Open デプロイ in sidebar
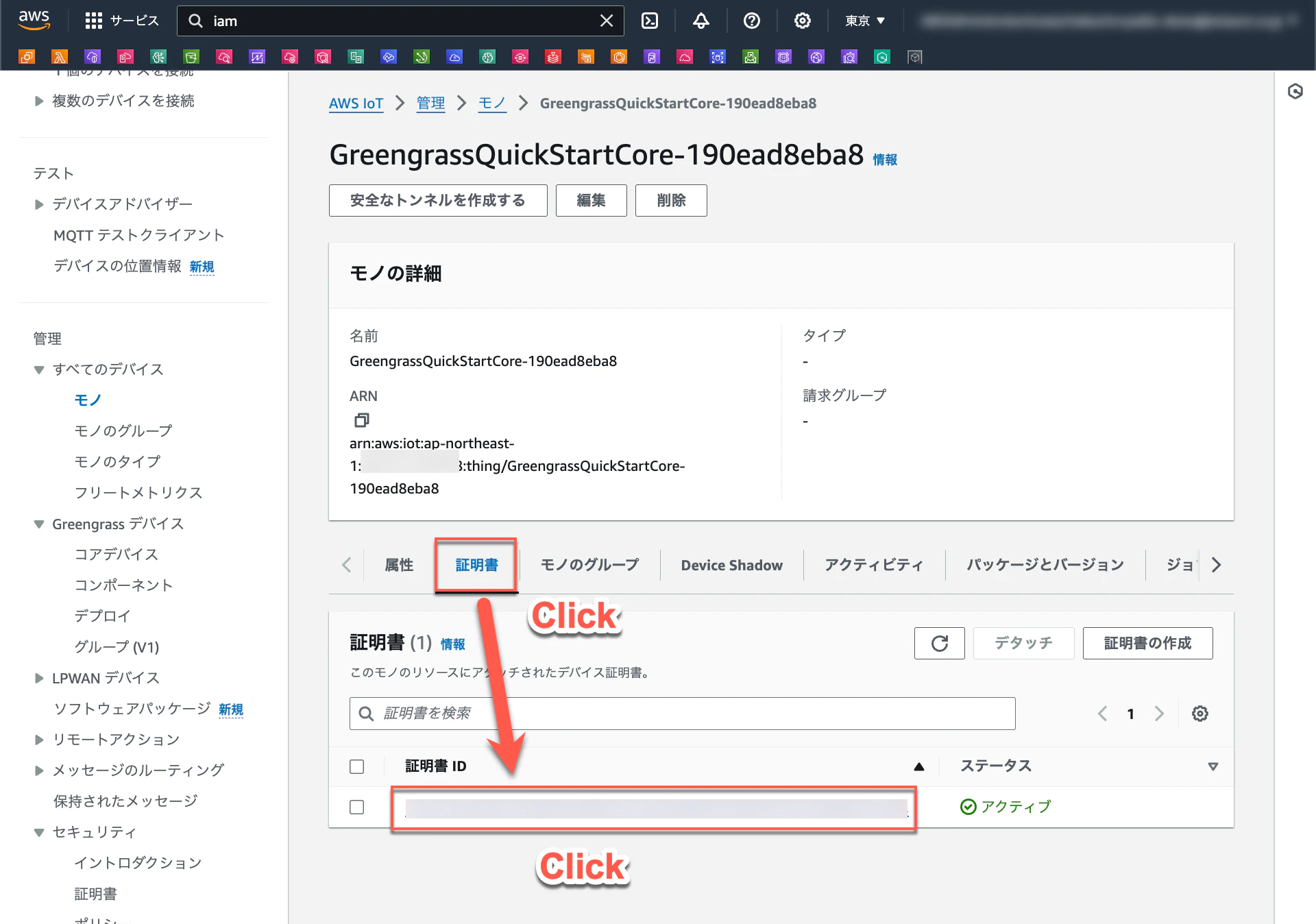The width and height of the screenshot is (1316, 924). 102,616
